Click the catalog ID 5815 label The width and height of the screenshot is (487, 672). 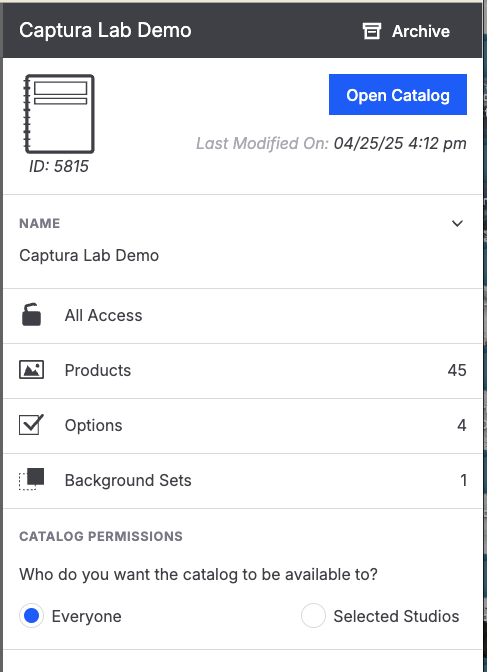coord(59,166)
